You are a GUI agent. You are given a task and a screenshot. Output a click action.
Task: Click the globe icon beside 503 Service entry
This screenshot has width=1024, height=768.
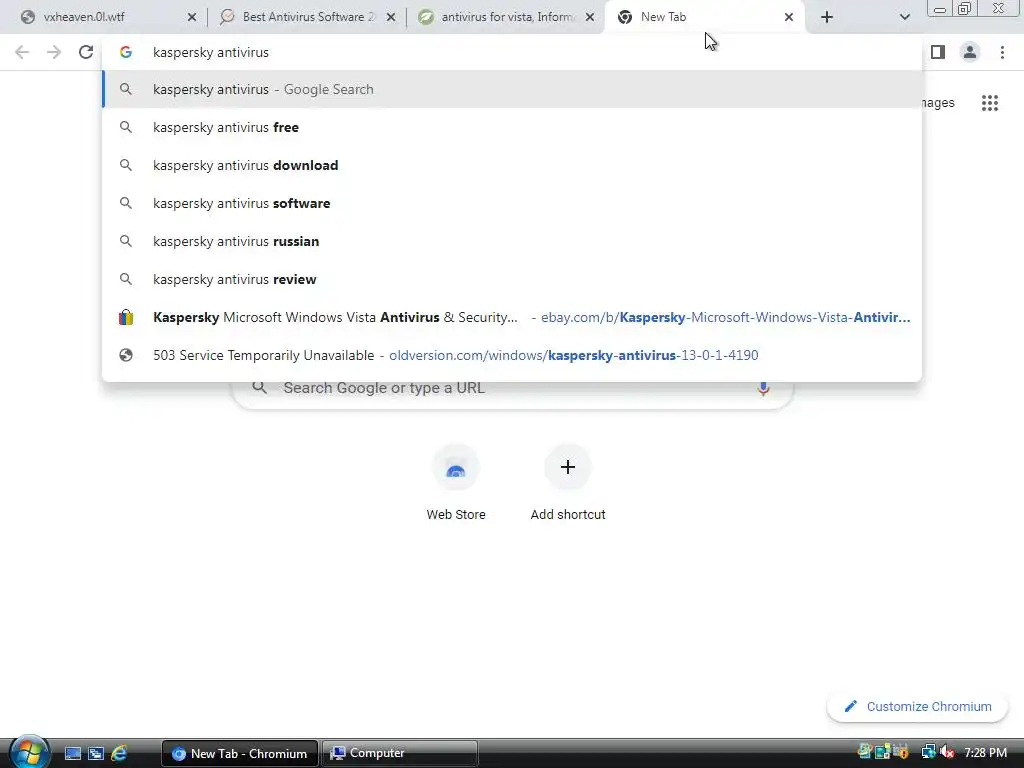point(126,355)
